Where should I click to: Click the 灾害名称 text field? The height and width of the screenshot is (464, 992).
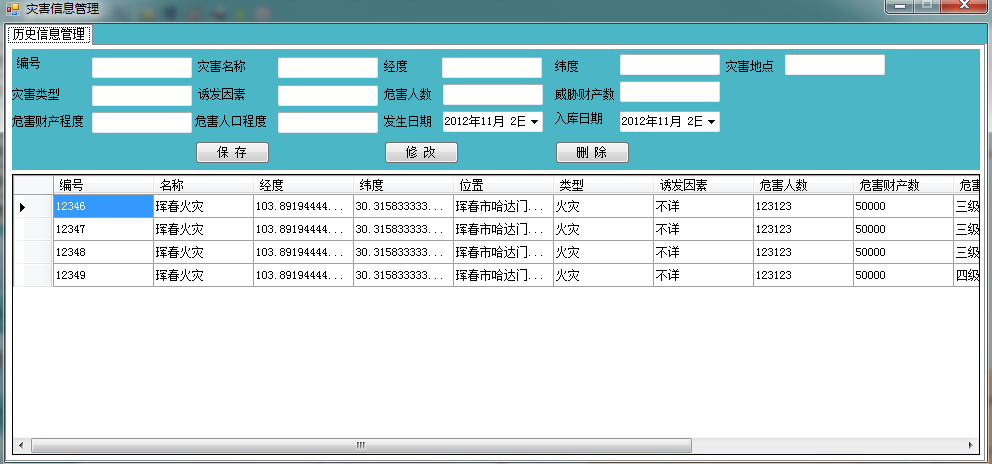[327, 68]
